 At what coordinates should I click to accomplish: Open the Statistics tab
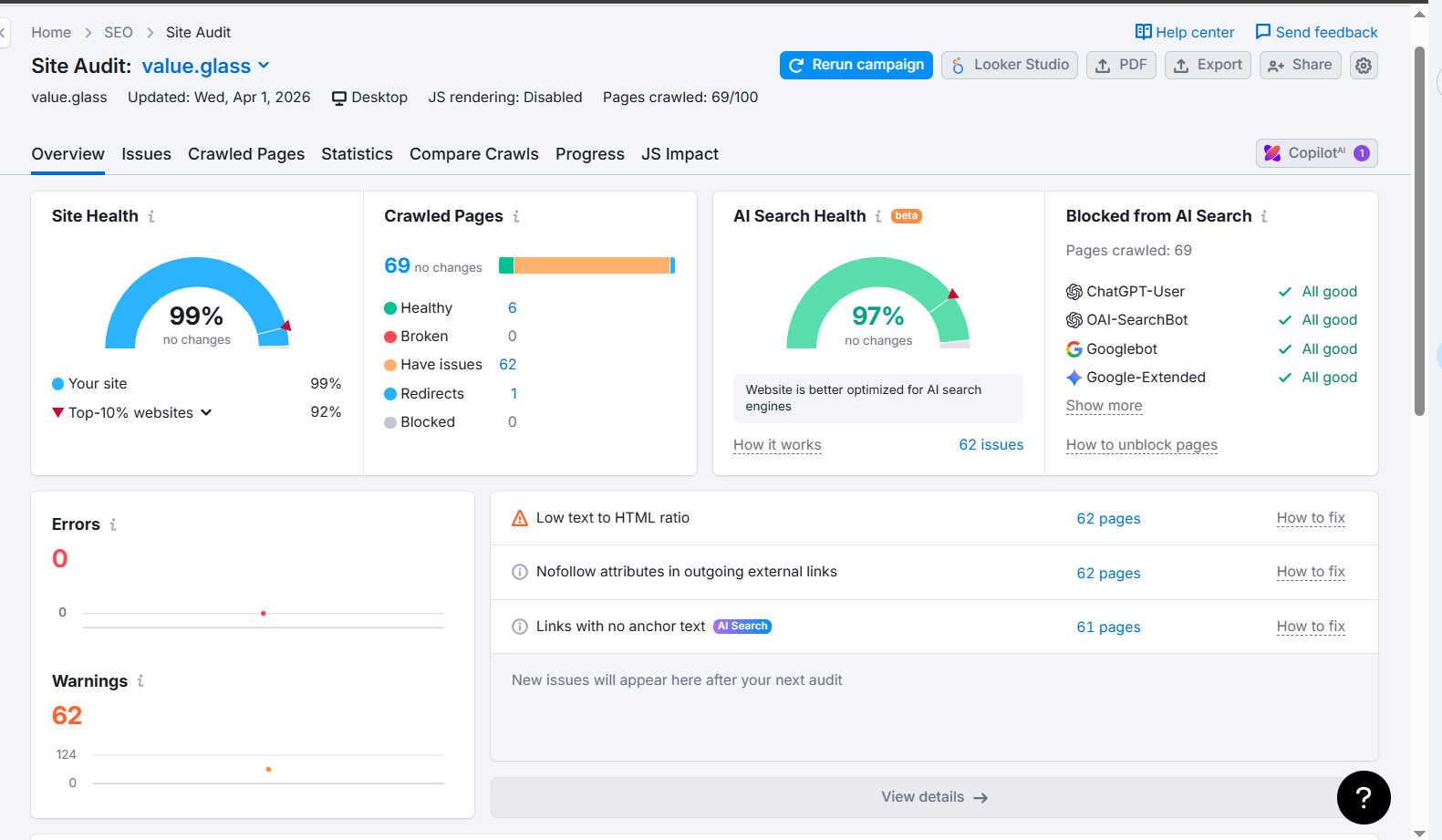(x=357, y=154)
